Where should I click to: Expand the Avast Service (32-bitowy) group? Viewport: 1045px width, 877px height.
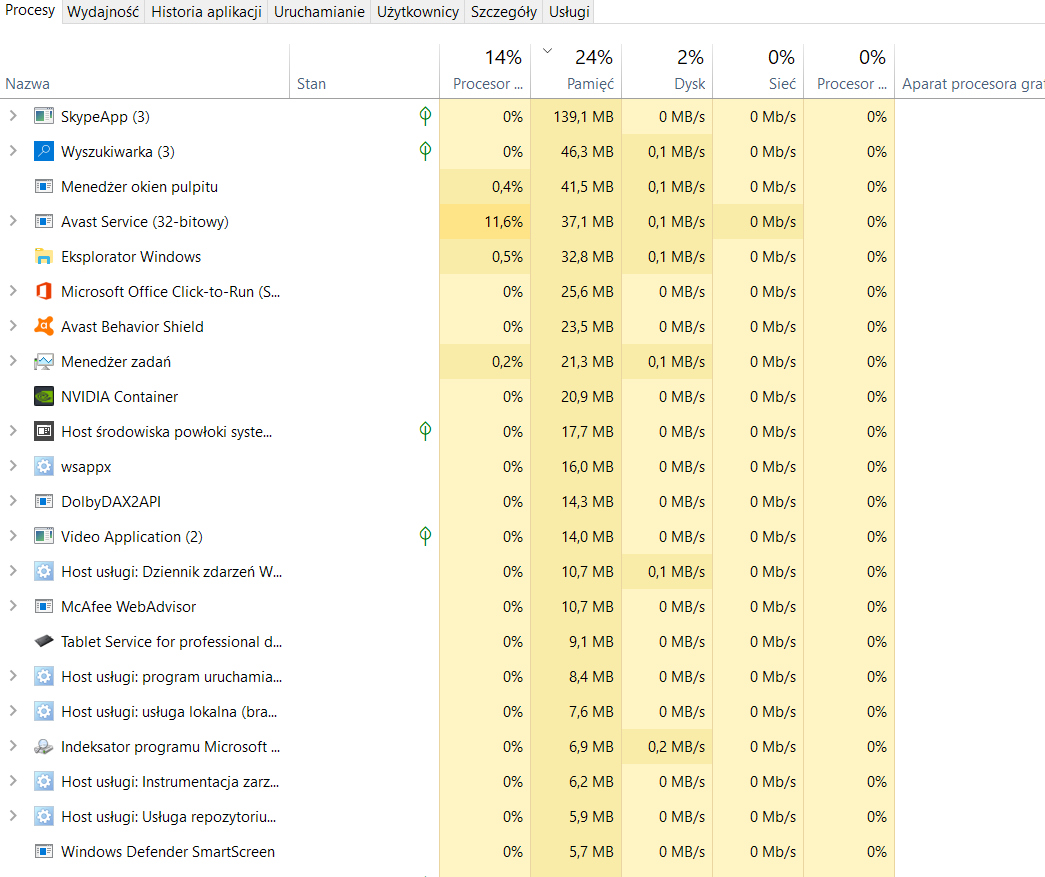point(13,221)
